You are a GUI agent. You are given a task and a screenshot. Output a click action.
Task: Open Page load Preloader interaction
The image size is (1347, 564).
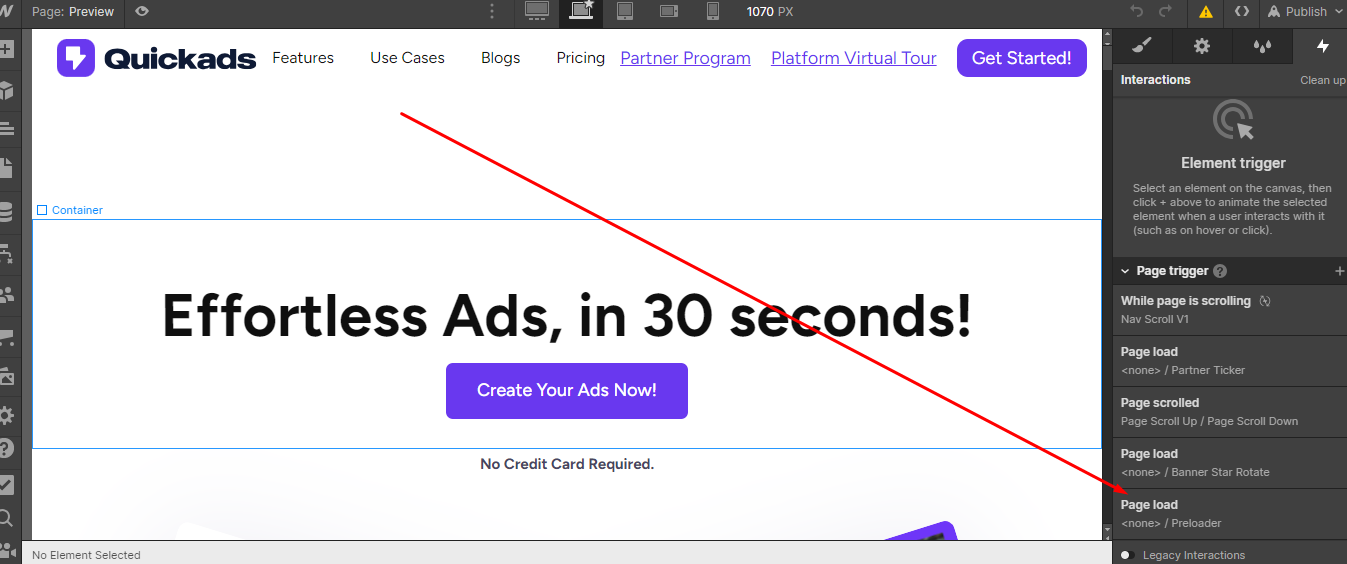click(x=1230, y=514)
